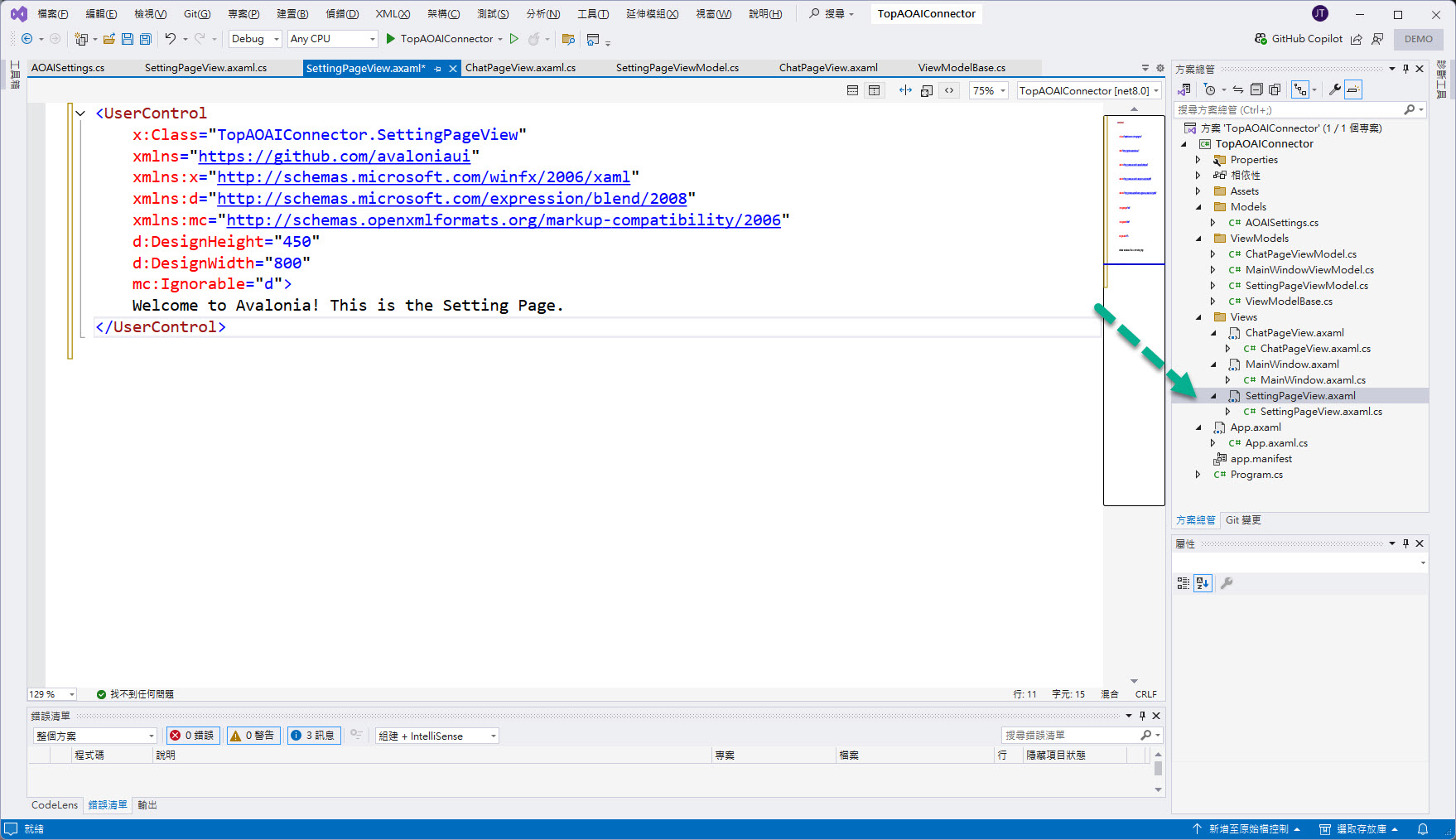The height and width of the screenshot is (840, 1456).
Task: Expand the Properties node in Solution Explorer
Action: click(x=1198, y=160)
